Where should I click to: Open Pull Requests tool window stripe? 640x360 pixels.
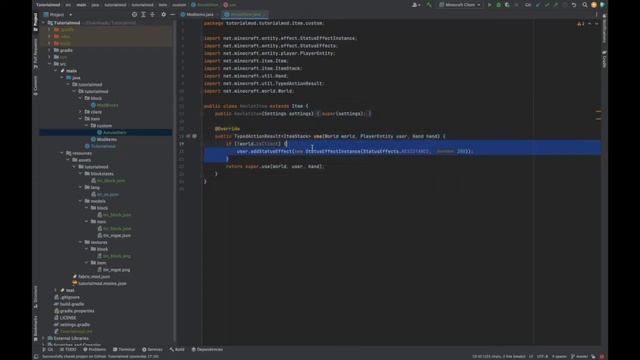point(36,53)
